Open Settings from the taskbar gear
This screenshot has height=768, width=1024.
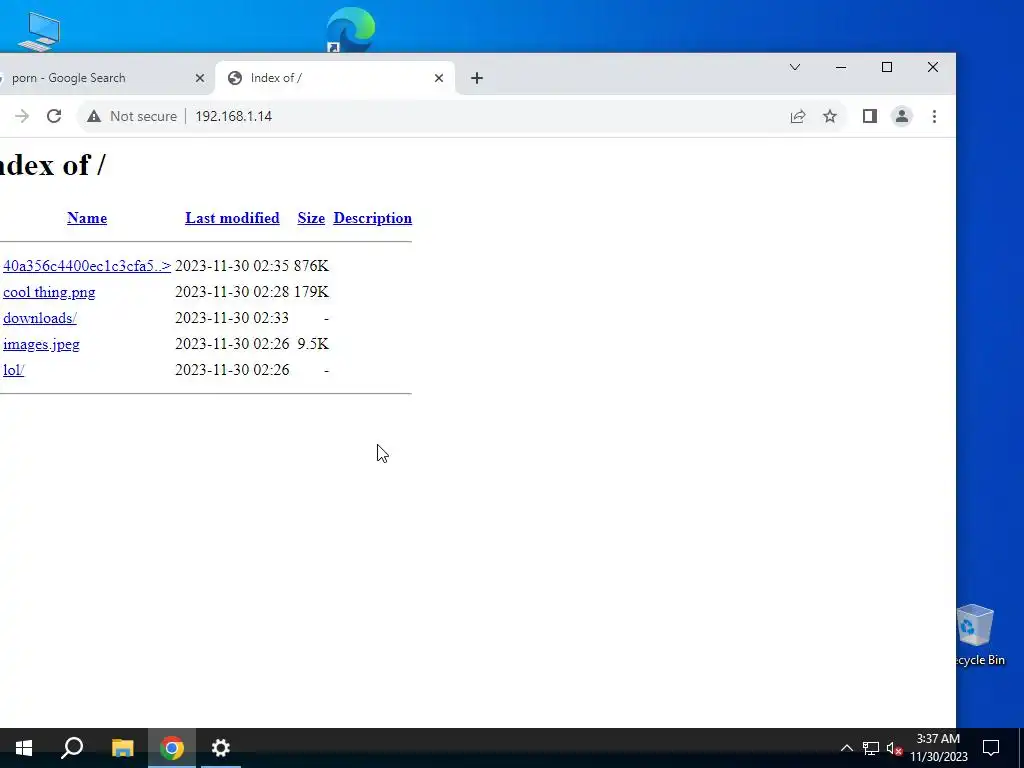point(221,748)
